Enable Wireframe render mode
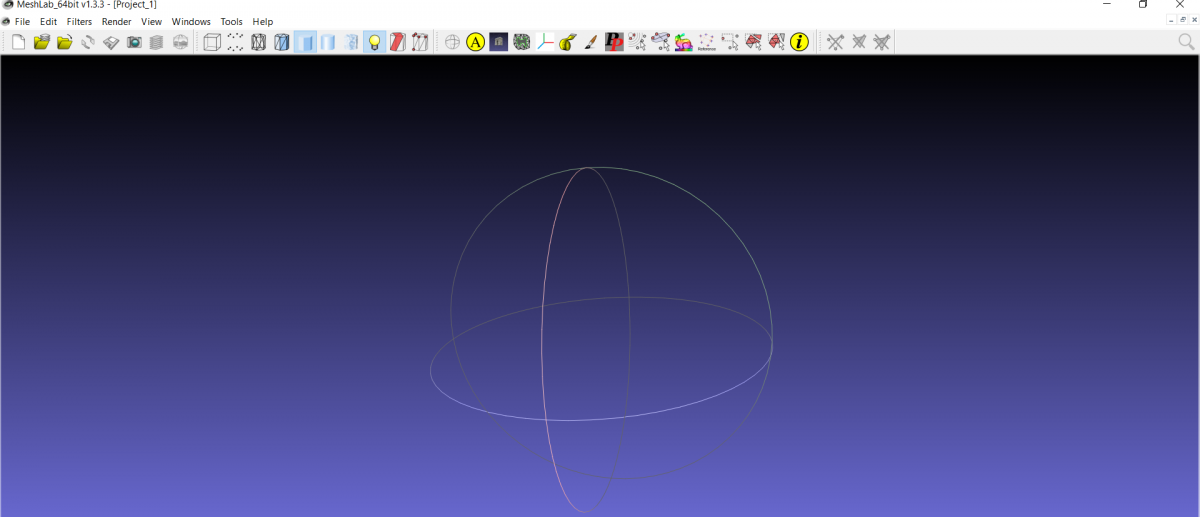Screen dimensions: 1200x517 tap(258, 42)
